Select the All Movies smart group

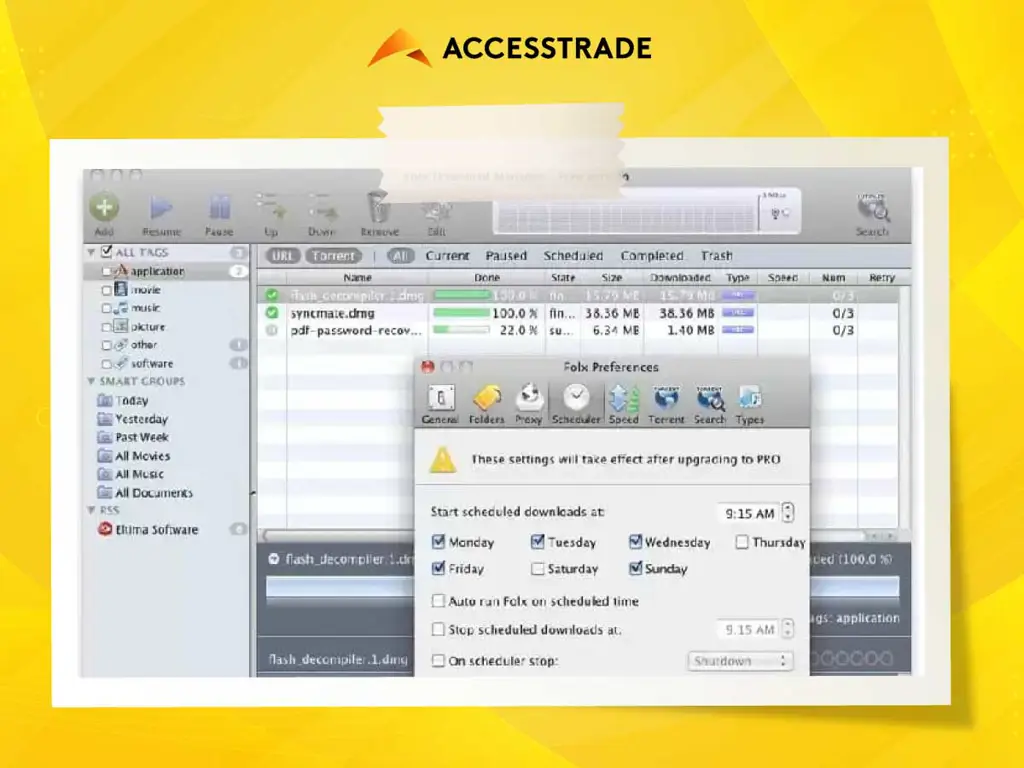pyautogui.click(x=133, y=456)
